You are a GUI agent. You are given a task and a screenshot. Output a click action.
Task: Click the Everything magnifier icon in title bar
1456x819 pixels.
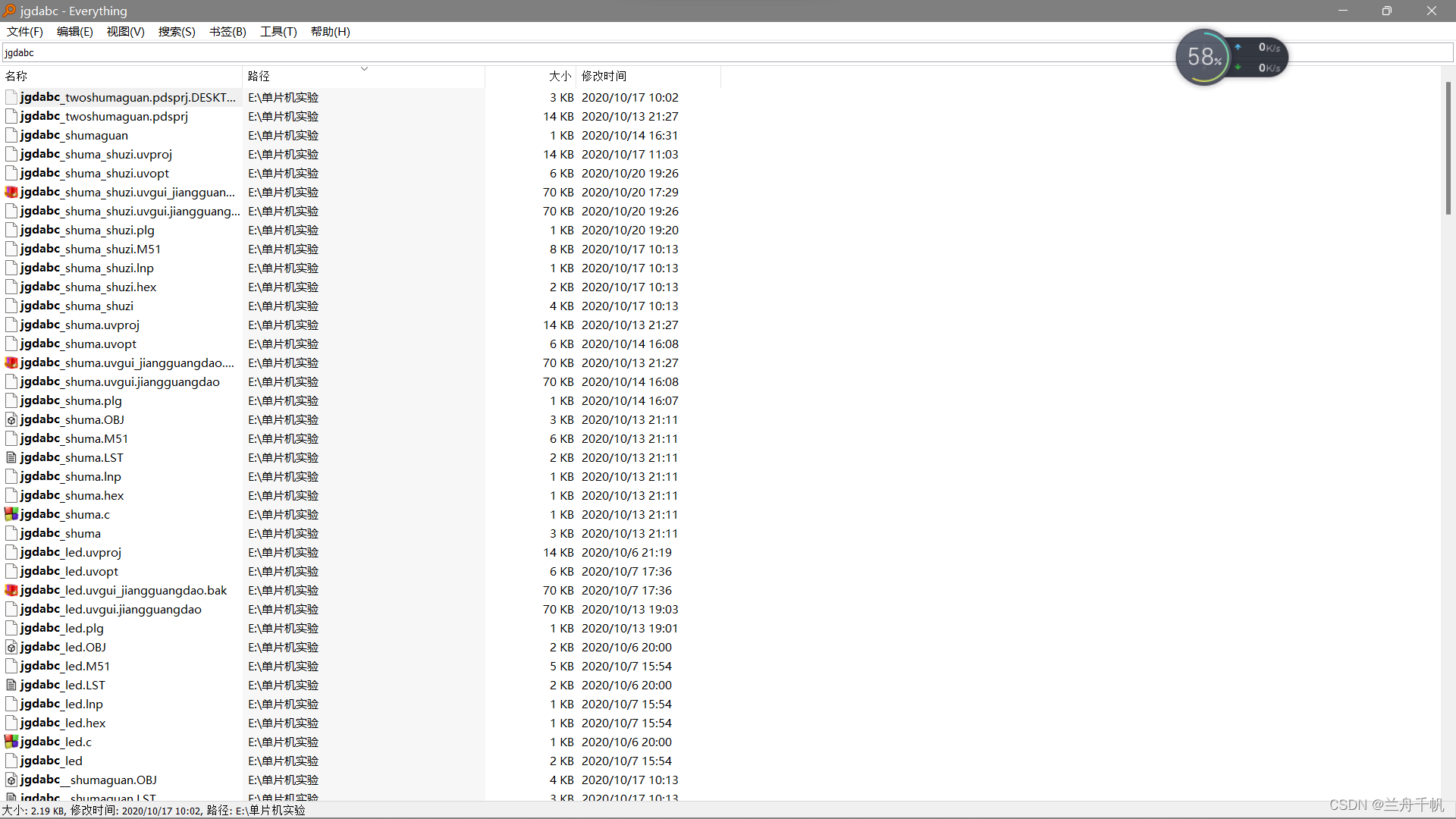9,11
